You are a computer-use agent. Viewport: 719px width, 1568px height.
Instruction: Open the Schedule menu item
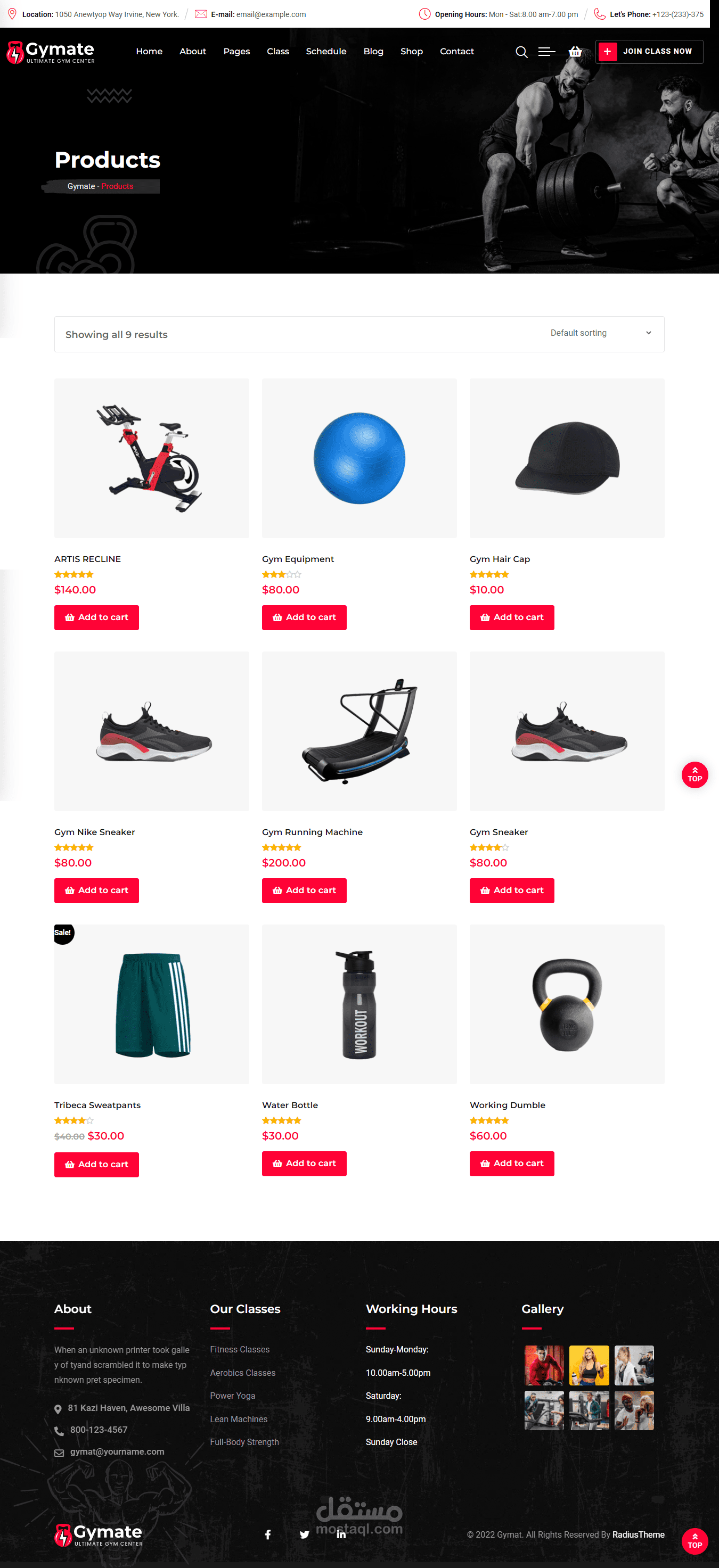pyautogui.click(x=326, y=52)
